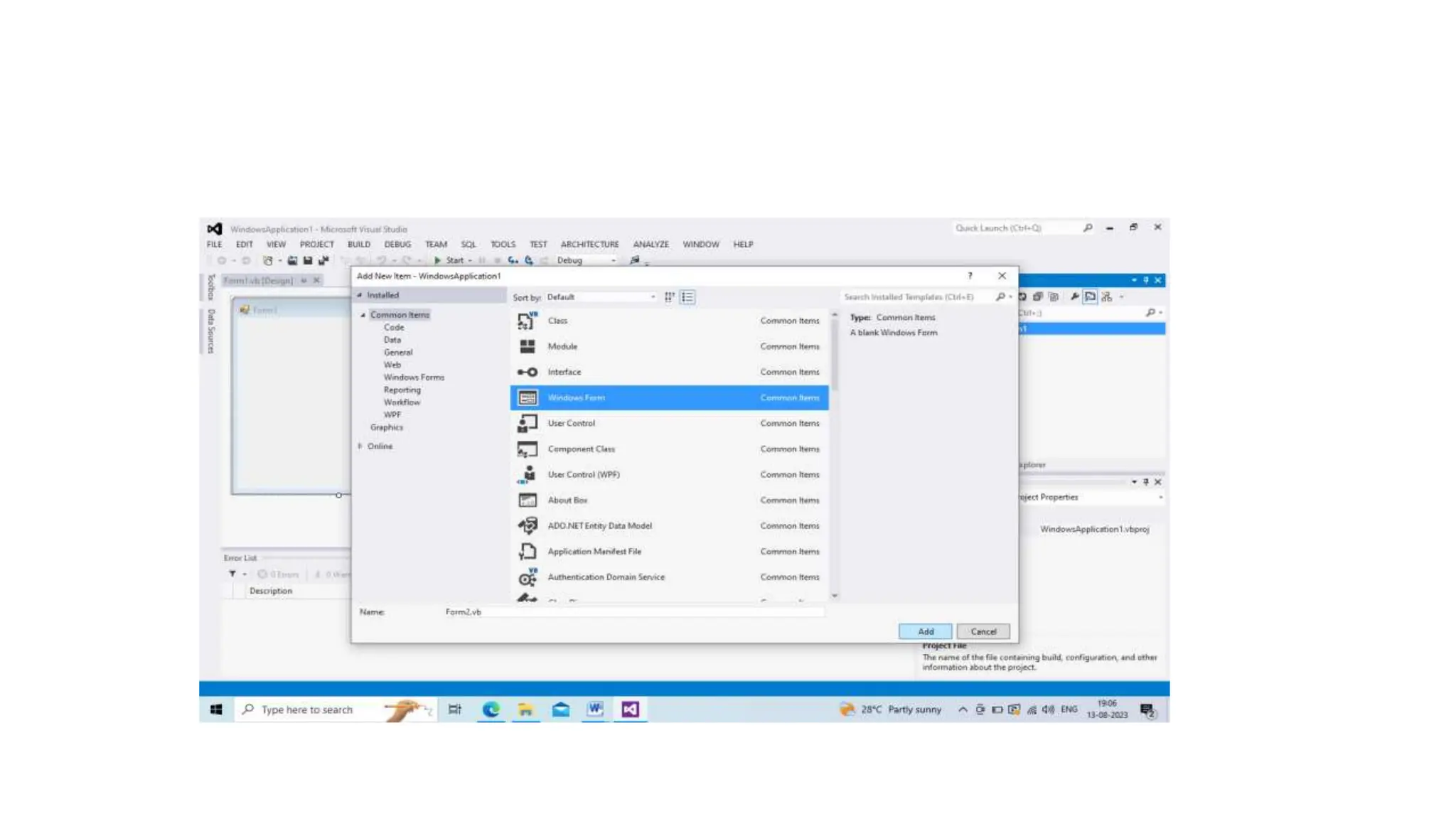Click the Cancel button
The height and width of the screenshot is (819, 1456).
click(x=983, y=631)
